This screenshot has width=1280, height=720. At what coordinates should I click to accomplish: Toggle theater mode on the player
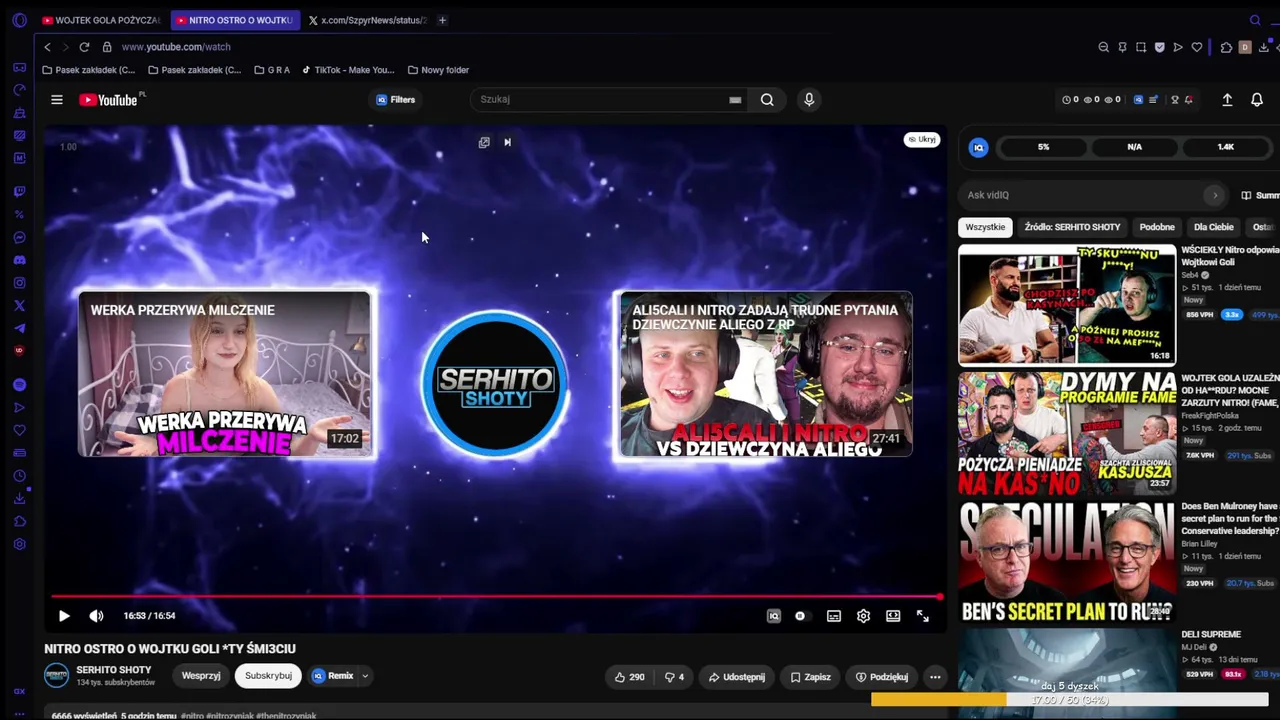click(893, 616)
